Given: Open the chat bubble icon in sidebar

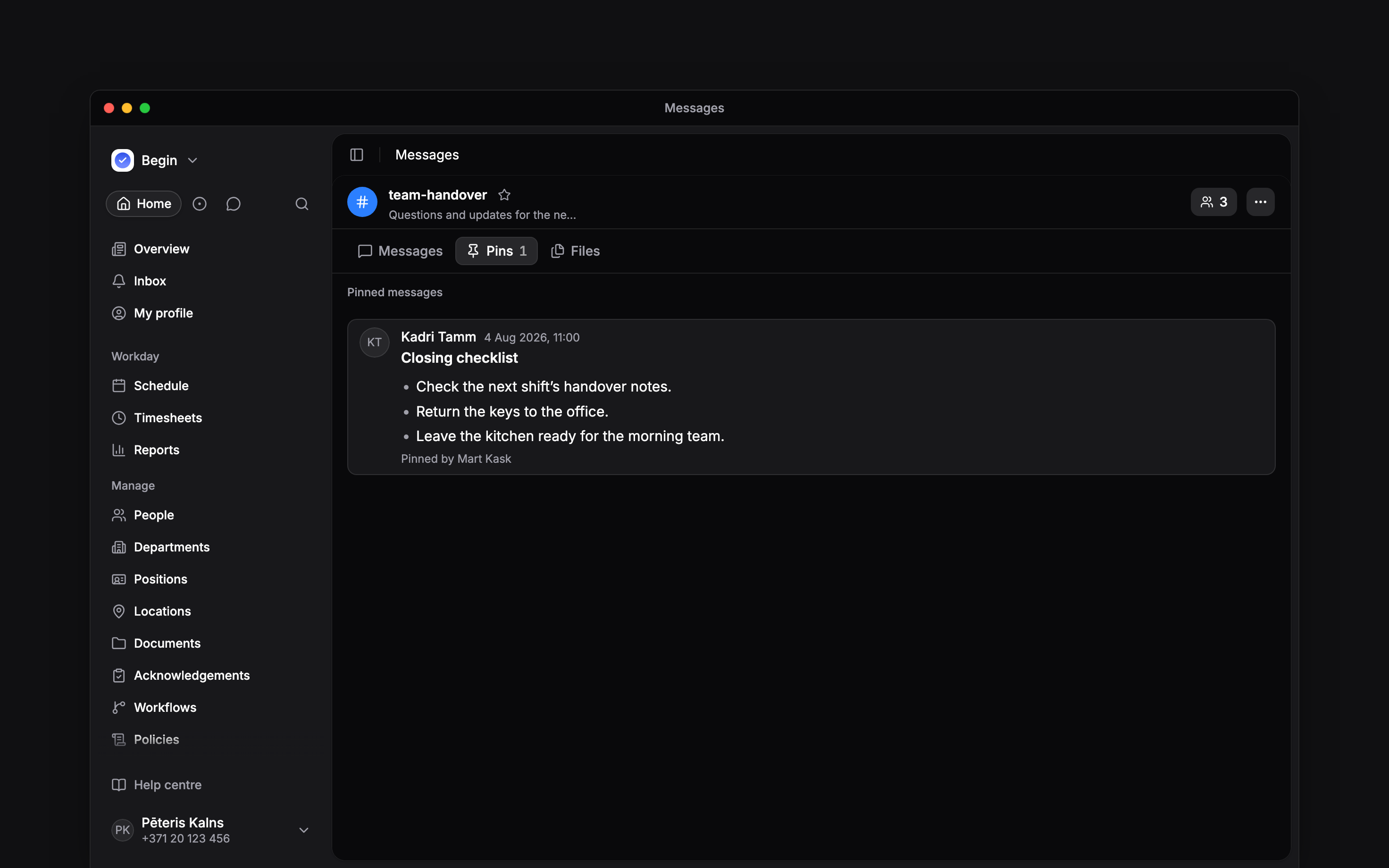Looking at the screenshot, I should tap(233, 204).
